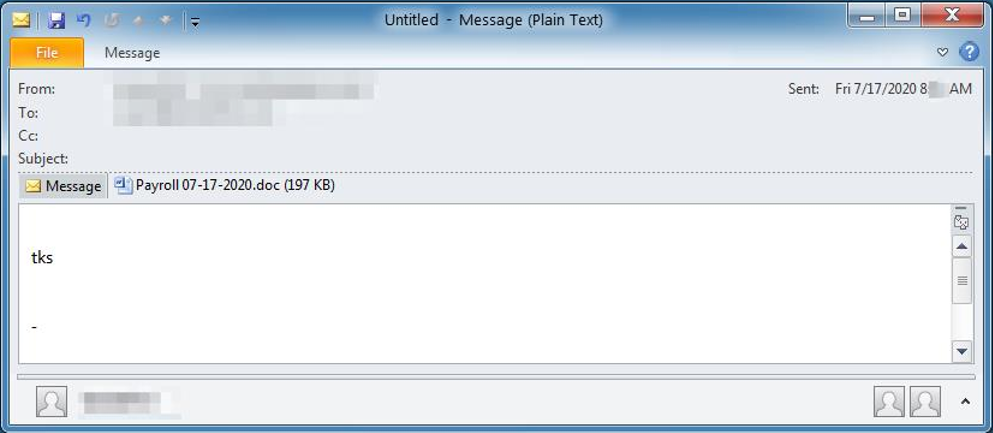The image size is (993, 433).
Task: Collapse the People Pane with the caret
Action: 965,401
